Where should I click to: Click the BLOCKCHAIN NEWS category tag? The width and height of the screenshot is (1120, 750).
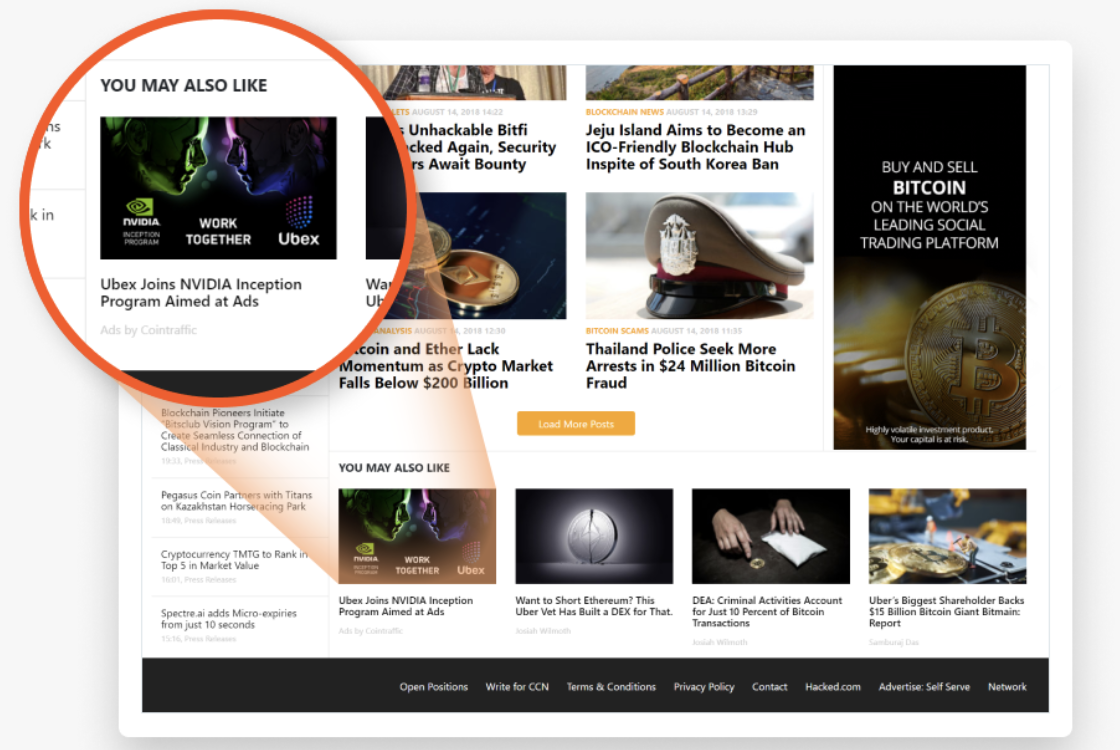click(624, 112)
